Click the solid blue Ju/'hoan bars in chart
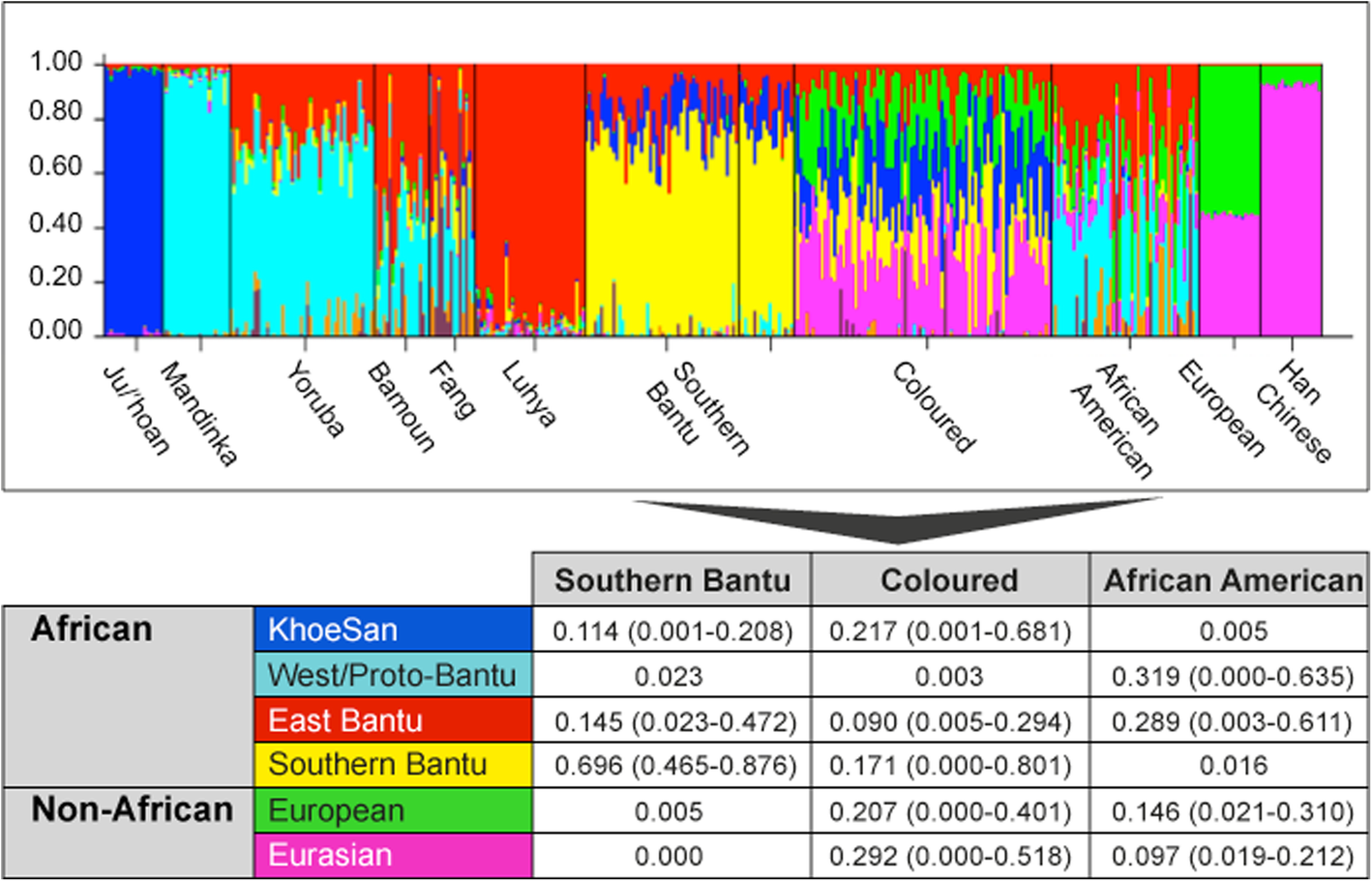 pos(133,203)
